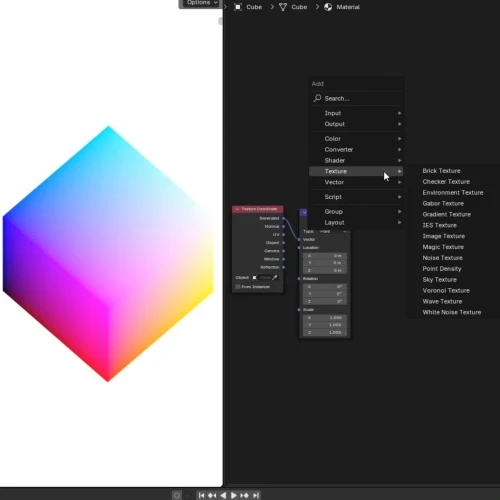Viewport: 500px width, 500px height.
Task: Open the Shader submenu
Action: pyautogui.click(x=357, y=160)
